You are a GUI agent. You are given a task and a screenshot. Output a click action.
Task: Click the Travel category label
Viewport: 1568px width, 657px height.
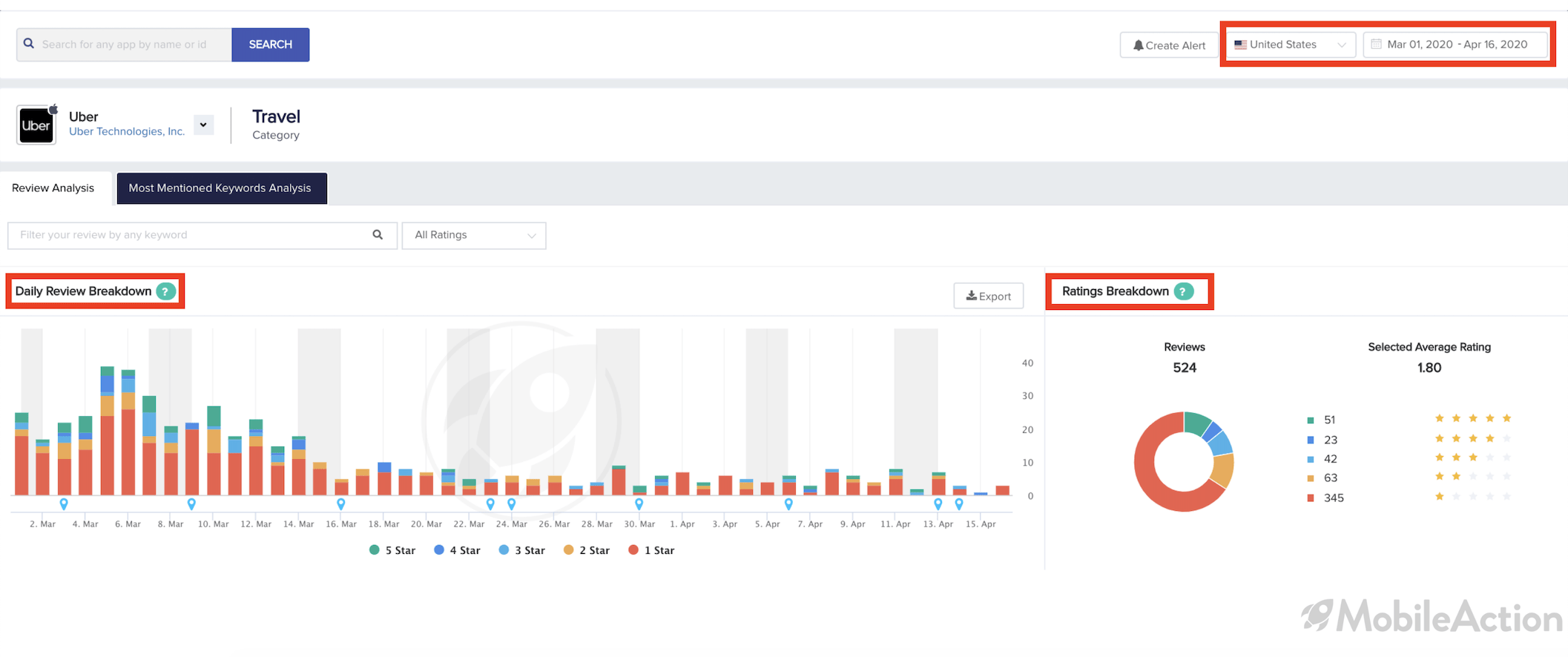(276, 117)
